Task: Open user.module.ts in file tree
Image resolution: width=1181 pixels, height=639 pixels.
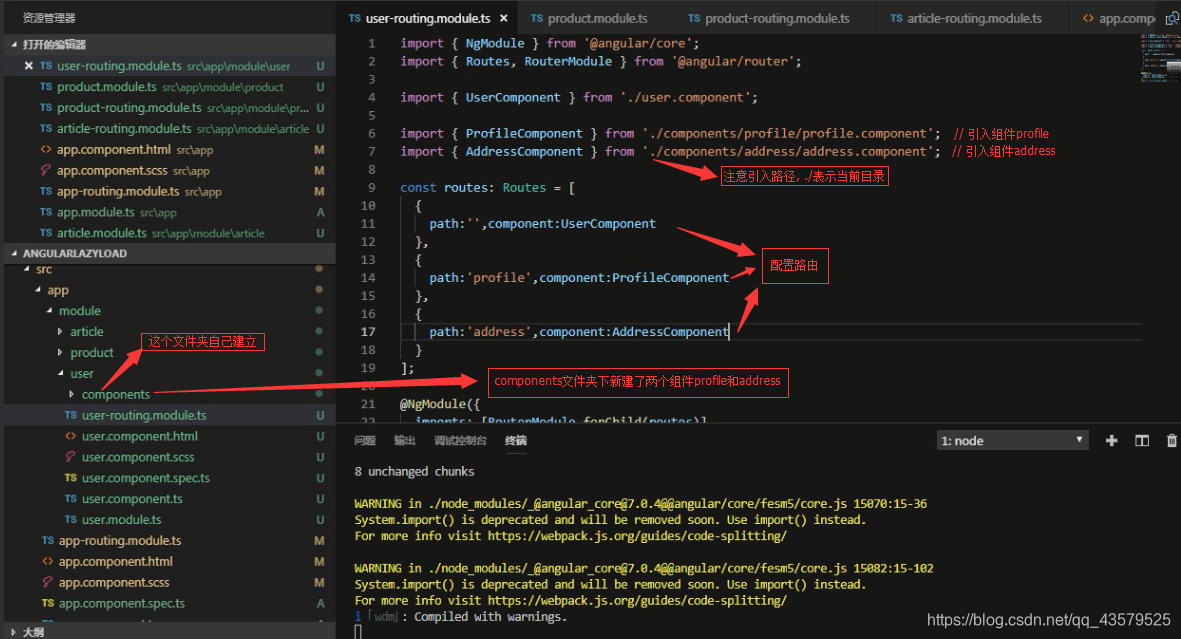Action: (169, 520)
